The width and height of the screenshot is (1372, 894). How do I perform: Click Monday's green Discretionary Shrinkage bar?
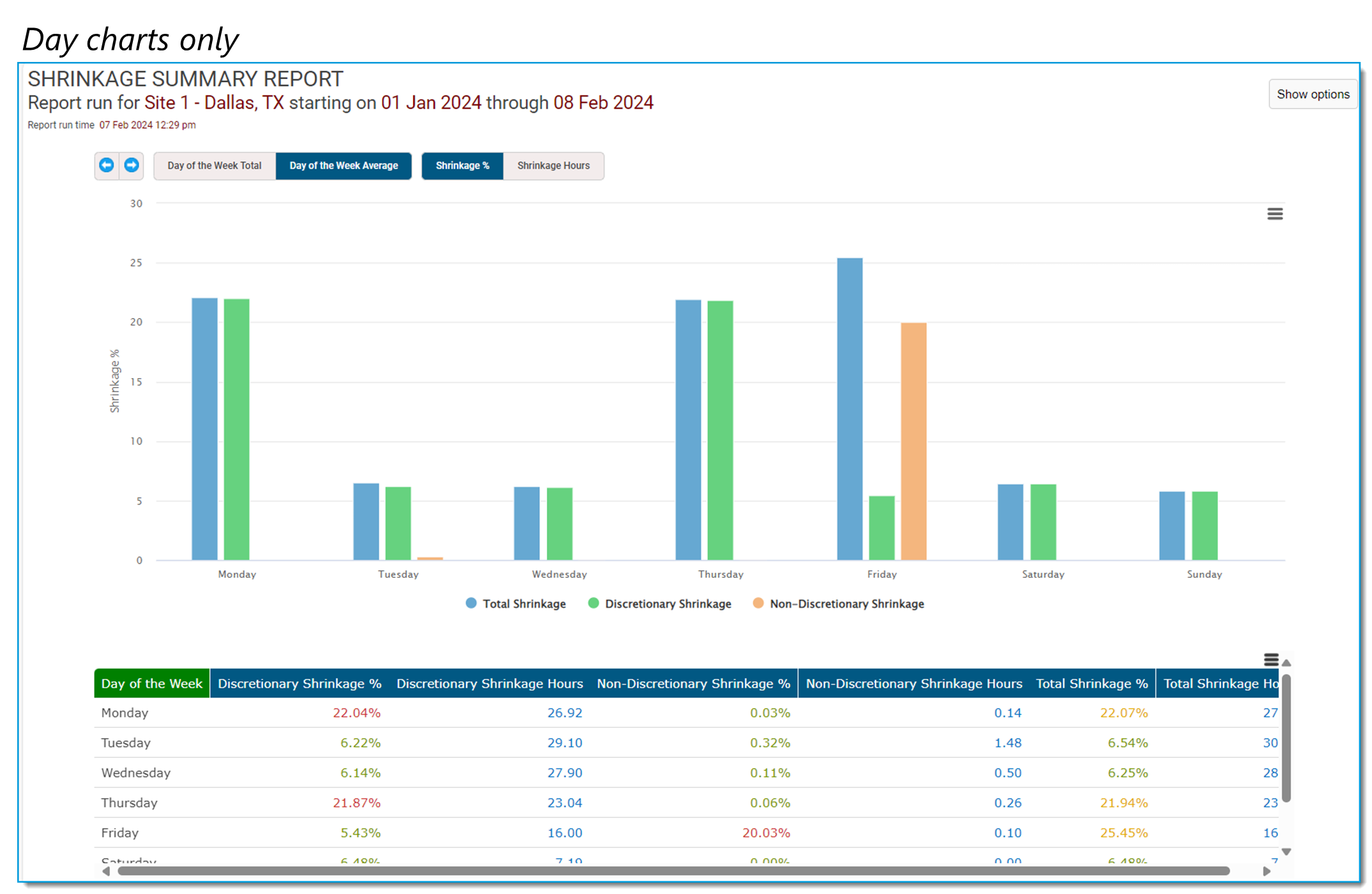(236, 430)
